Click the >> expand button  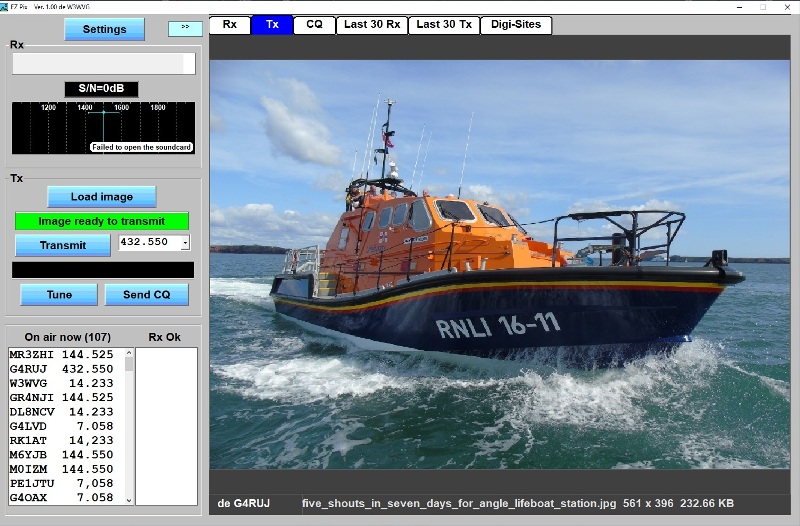point(185,28)
